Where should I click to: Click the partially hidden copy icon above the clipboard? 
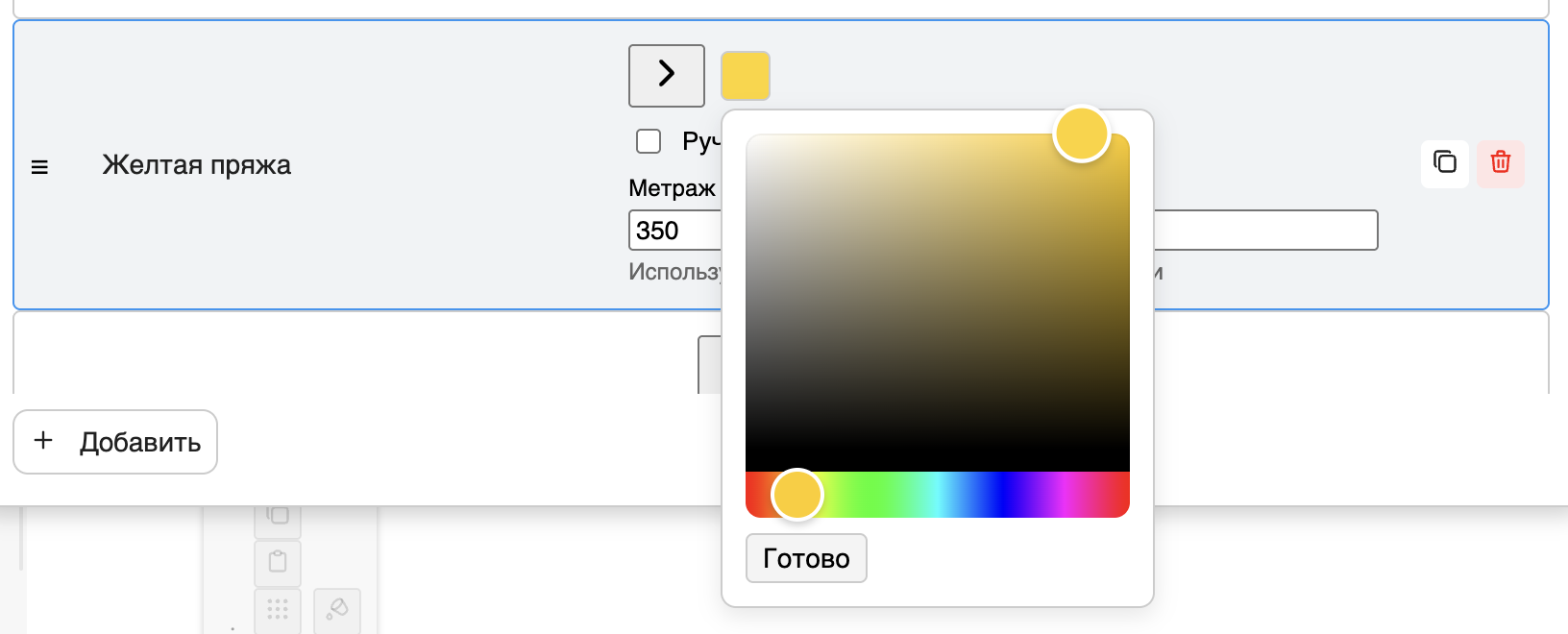coord(278,516)
